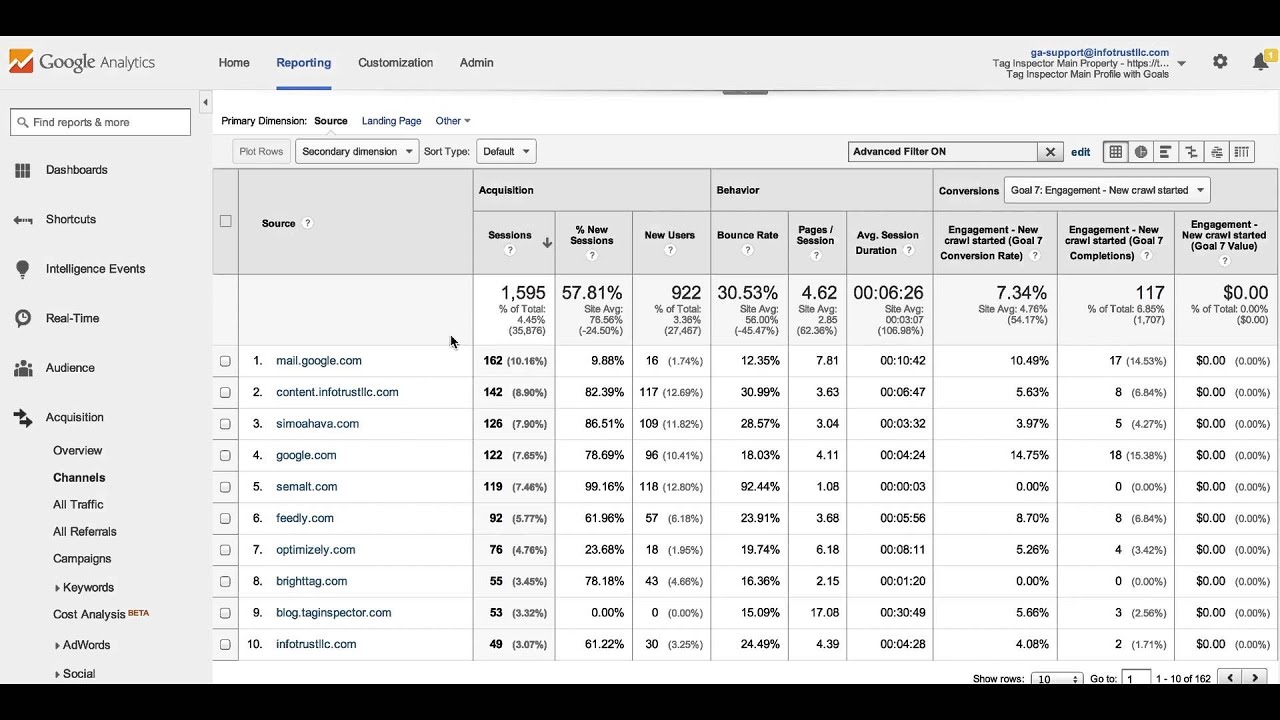Go to next page of results

[1255, 678]
